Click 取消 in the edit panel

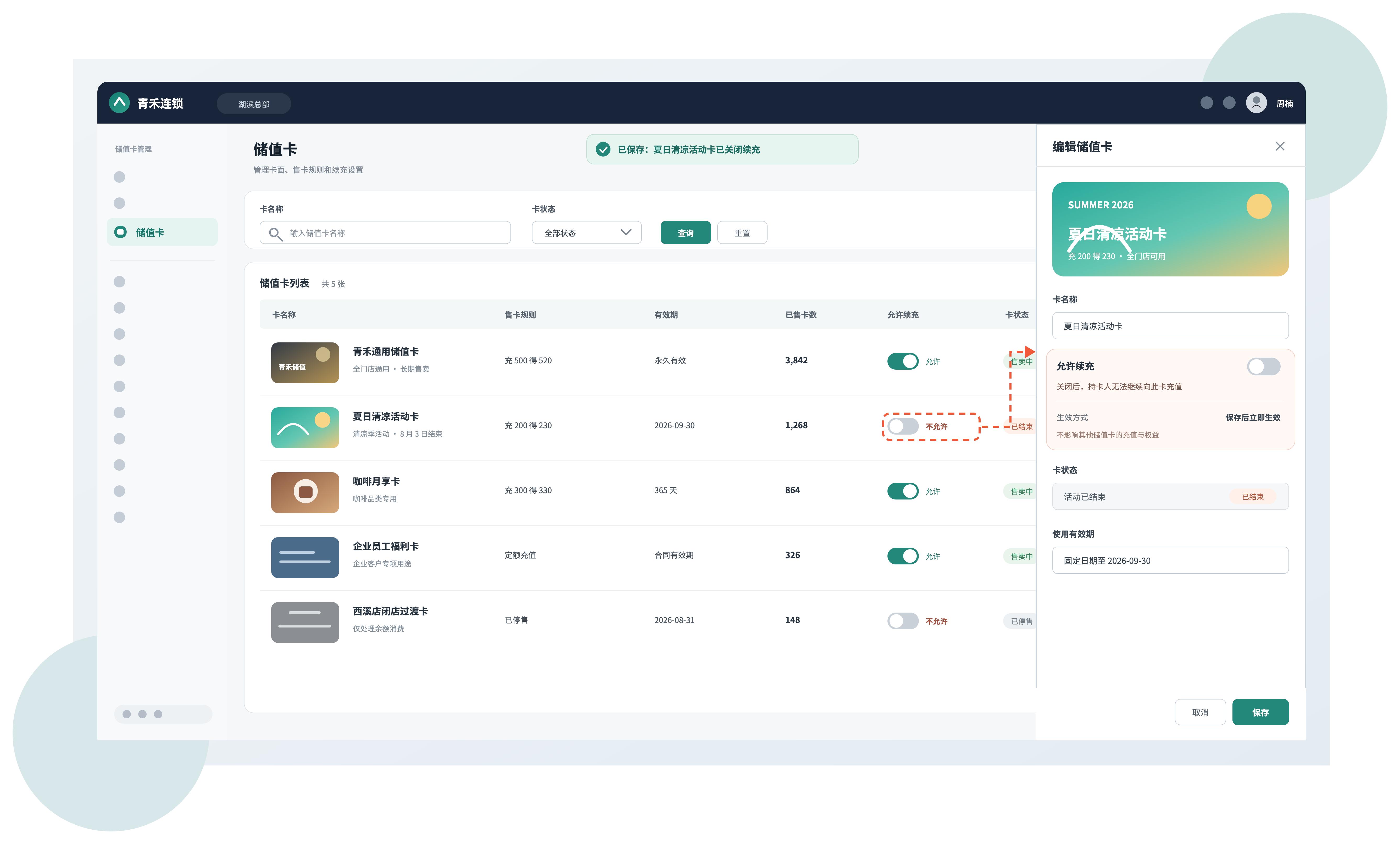[1200, 712]
